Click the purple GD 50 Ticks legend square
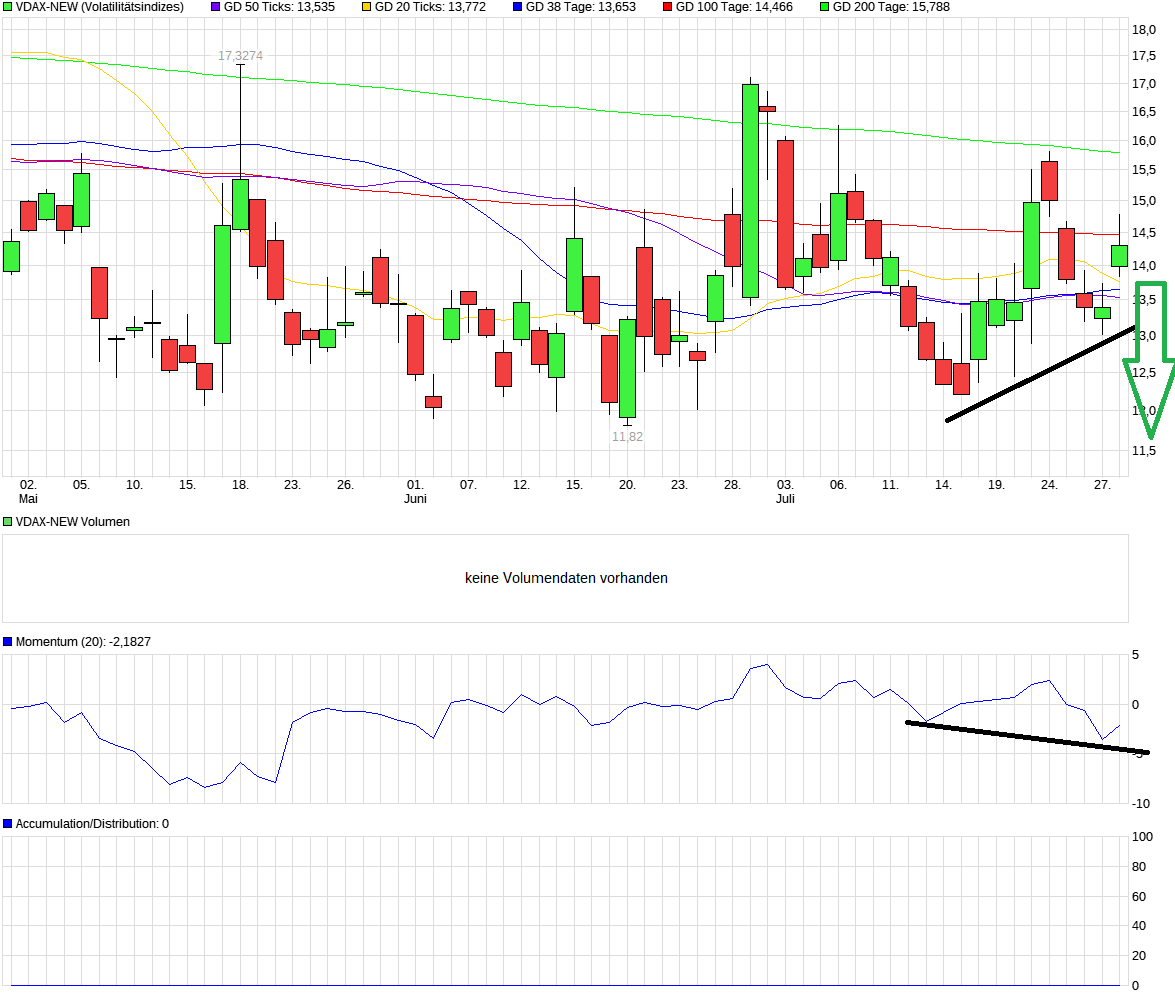The width and height of the screenshot is (1175, 997). click(x=216, y=7)
